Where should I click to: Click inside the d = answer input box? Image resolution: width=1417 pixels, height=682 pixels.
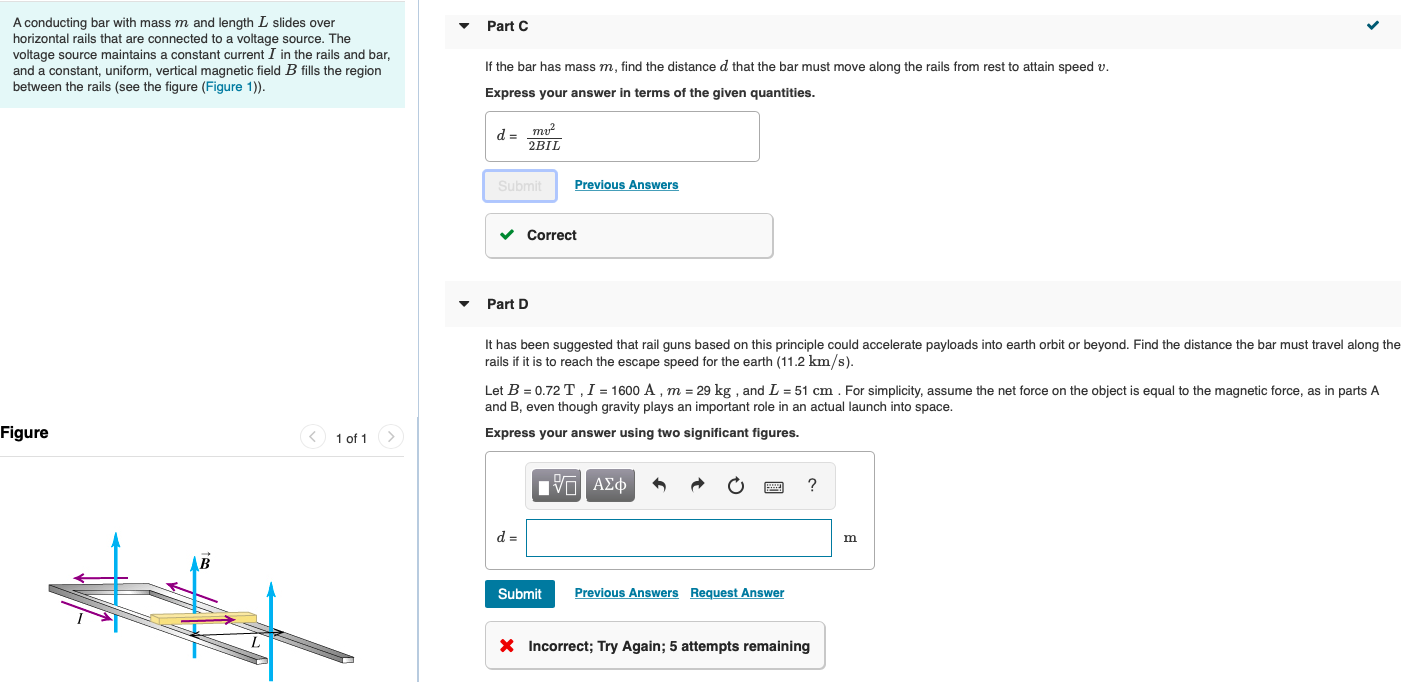pyautogui.click(x=678, y=537)
